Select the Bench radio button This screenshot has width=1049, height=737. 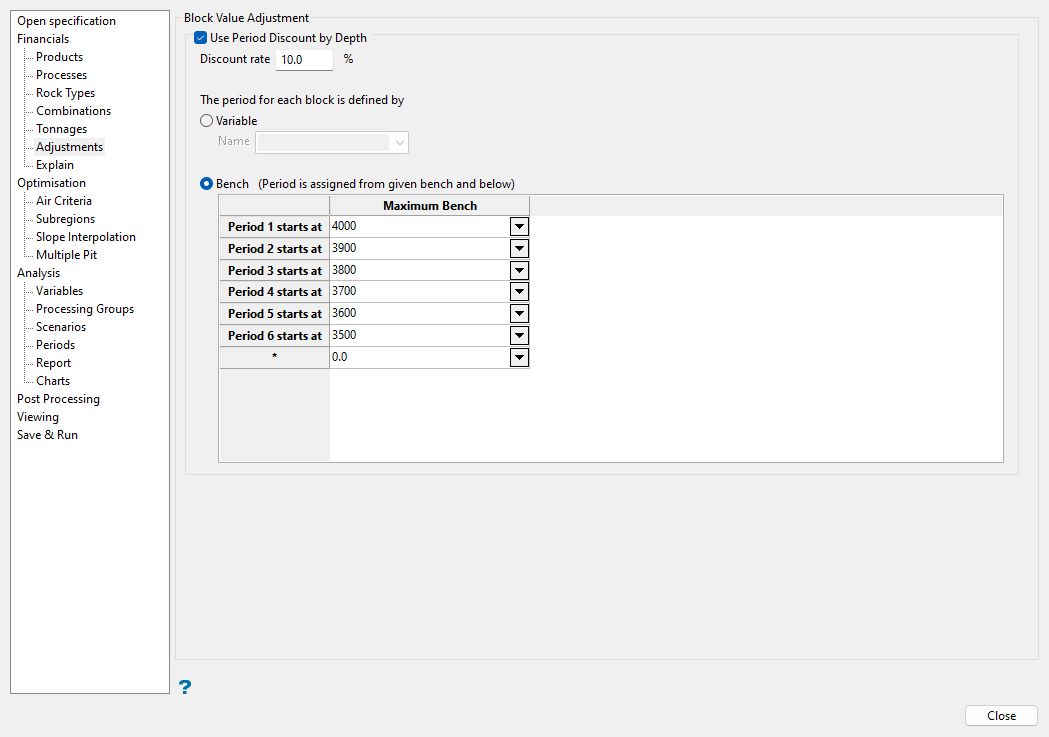[207, 184]
